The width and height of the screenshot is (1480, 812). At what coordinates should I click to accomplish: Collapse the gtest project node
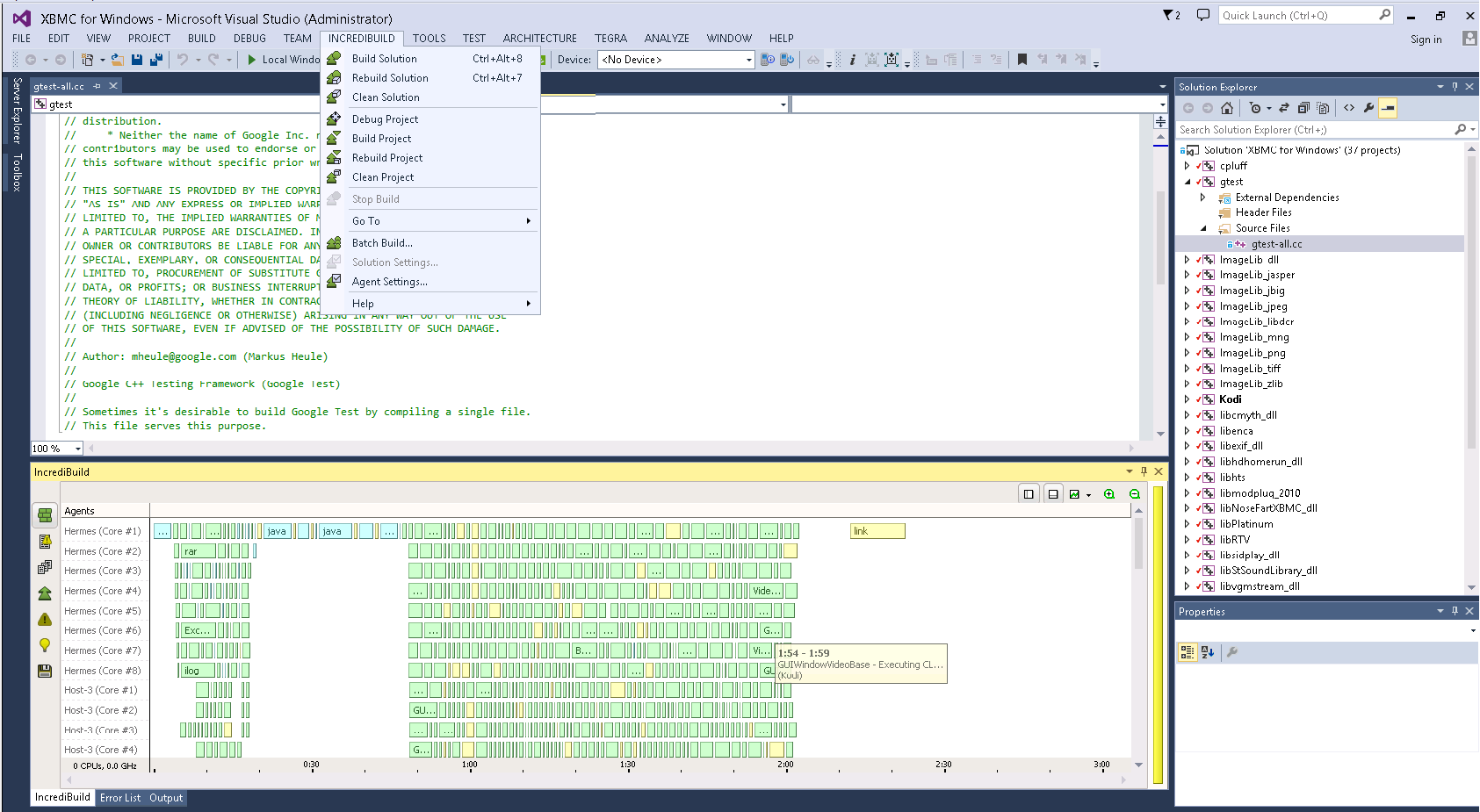(x=1188, y=182)
